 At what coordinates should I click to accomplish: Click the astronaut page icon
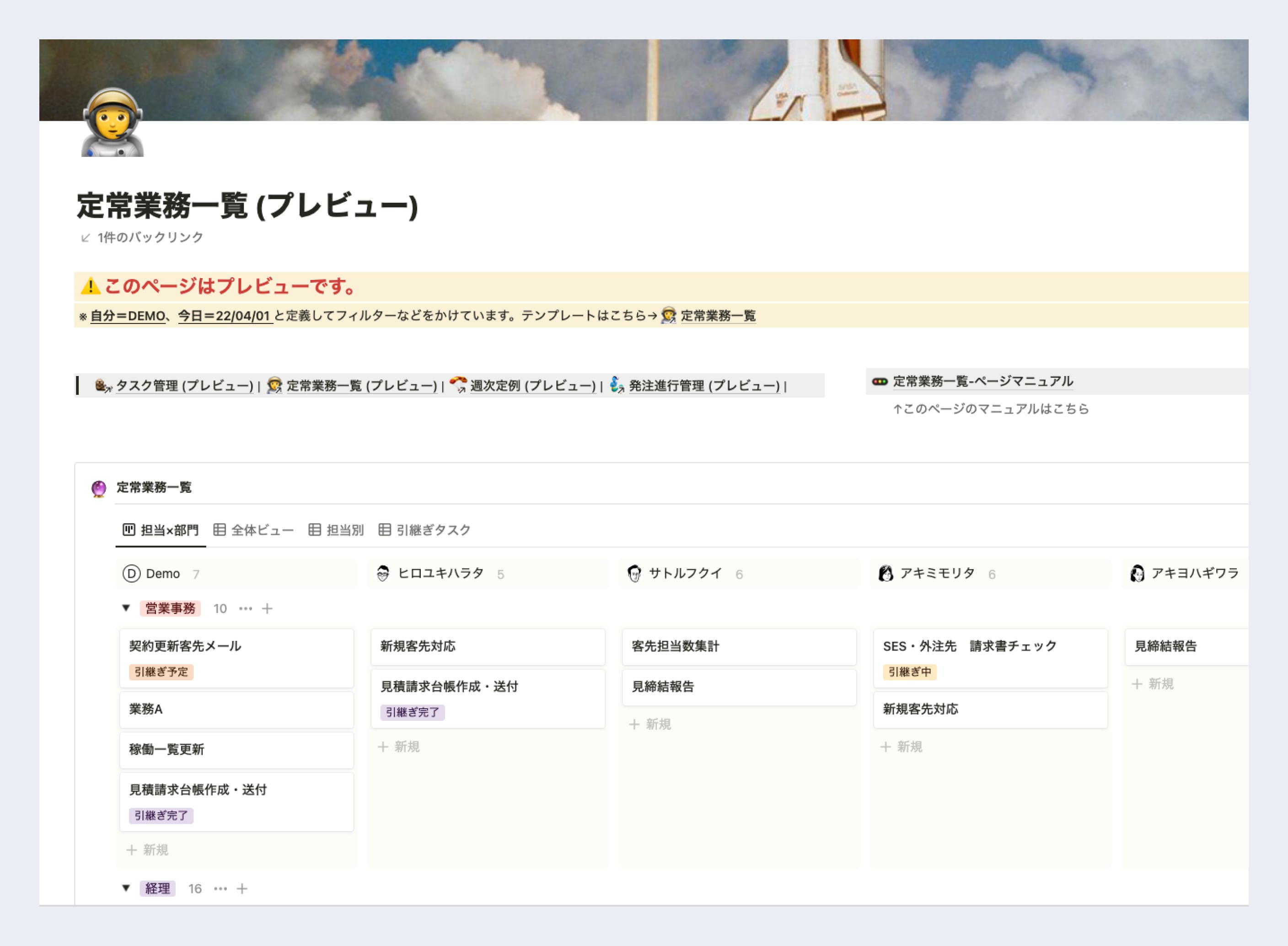pos(112,123)
